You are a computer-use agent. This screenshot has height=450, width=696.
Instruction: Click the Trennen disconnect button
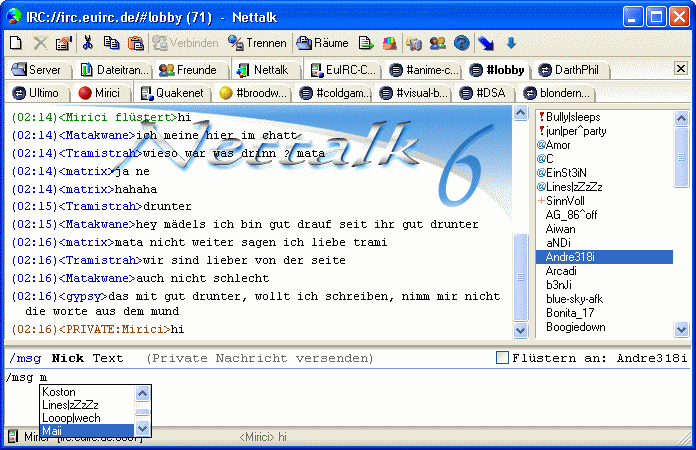(x=257, y=43)
